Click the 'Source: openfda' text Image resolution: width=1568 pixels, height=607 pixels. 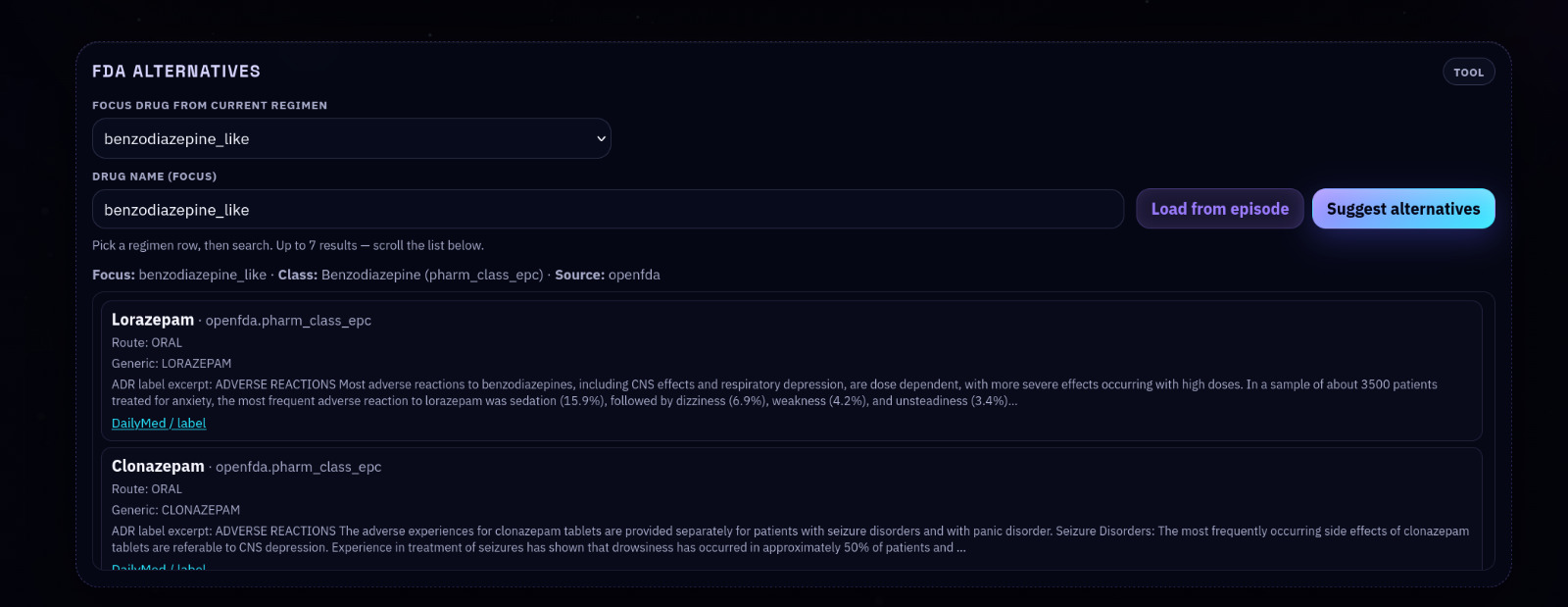pos(608,275)
